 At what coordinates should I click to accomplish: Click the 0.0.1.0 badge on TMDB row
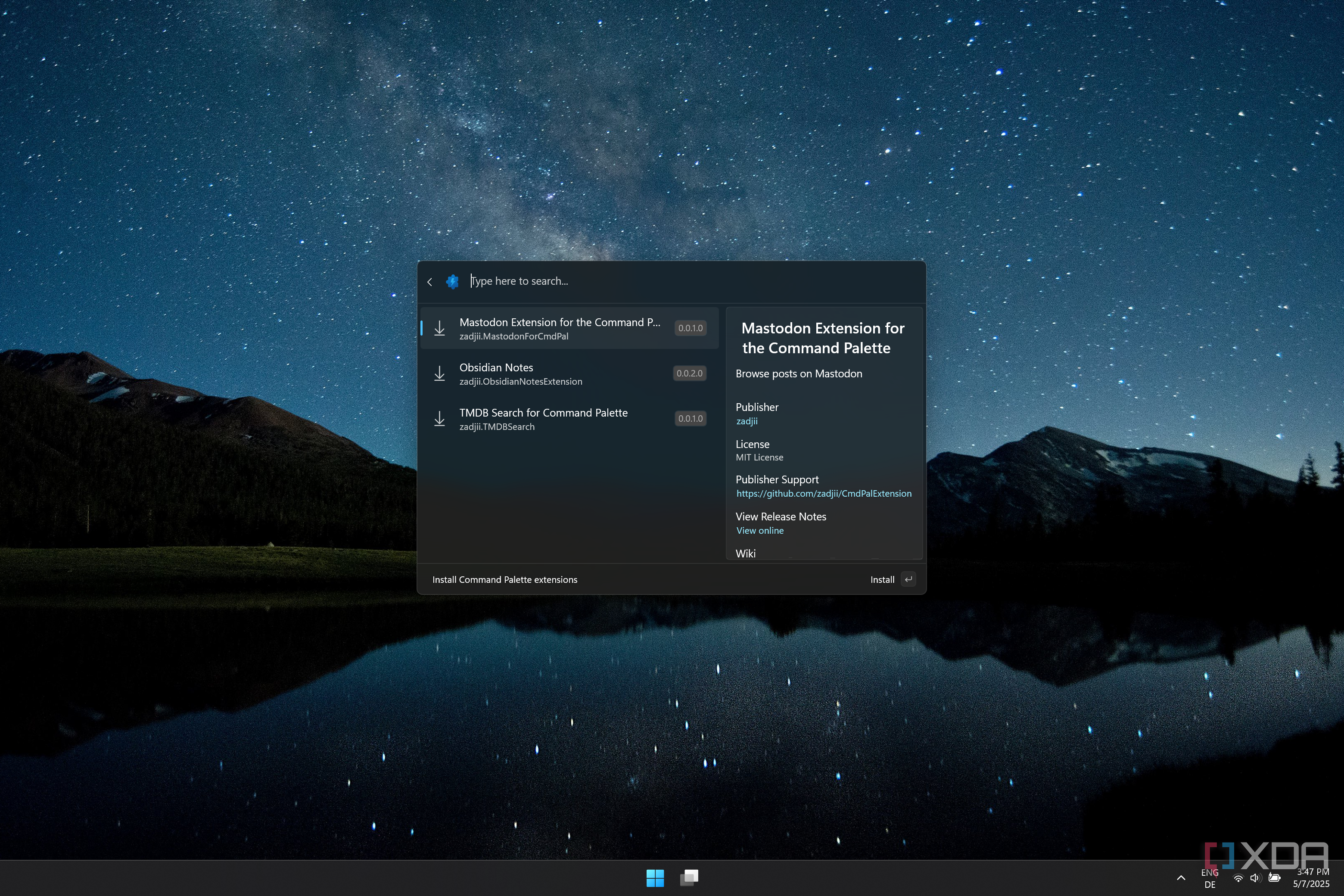pos(690,418)
